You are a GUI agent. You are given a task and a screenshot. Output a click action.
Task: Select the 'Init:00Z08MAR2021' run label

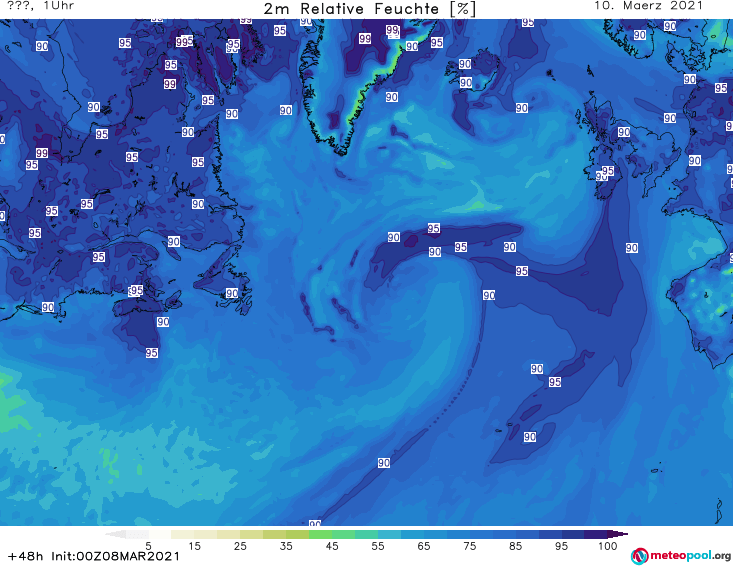(115, 556)
